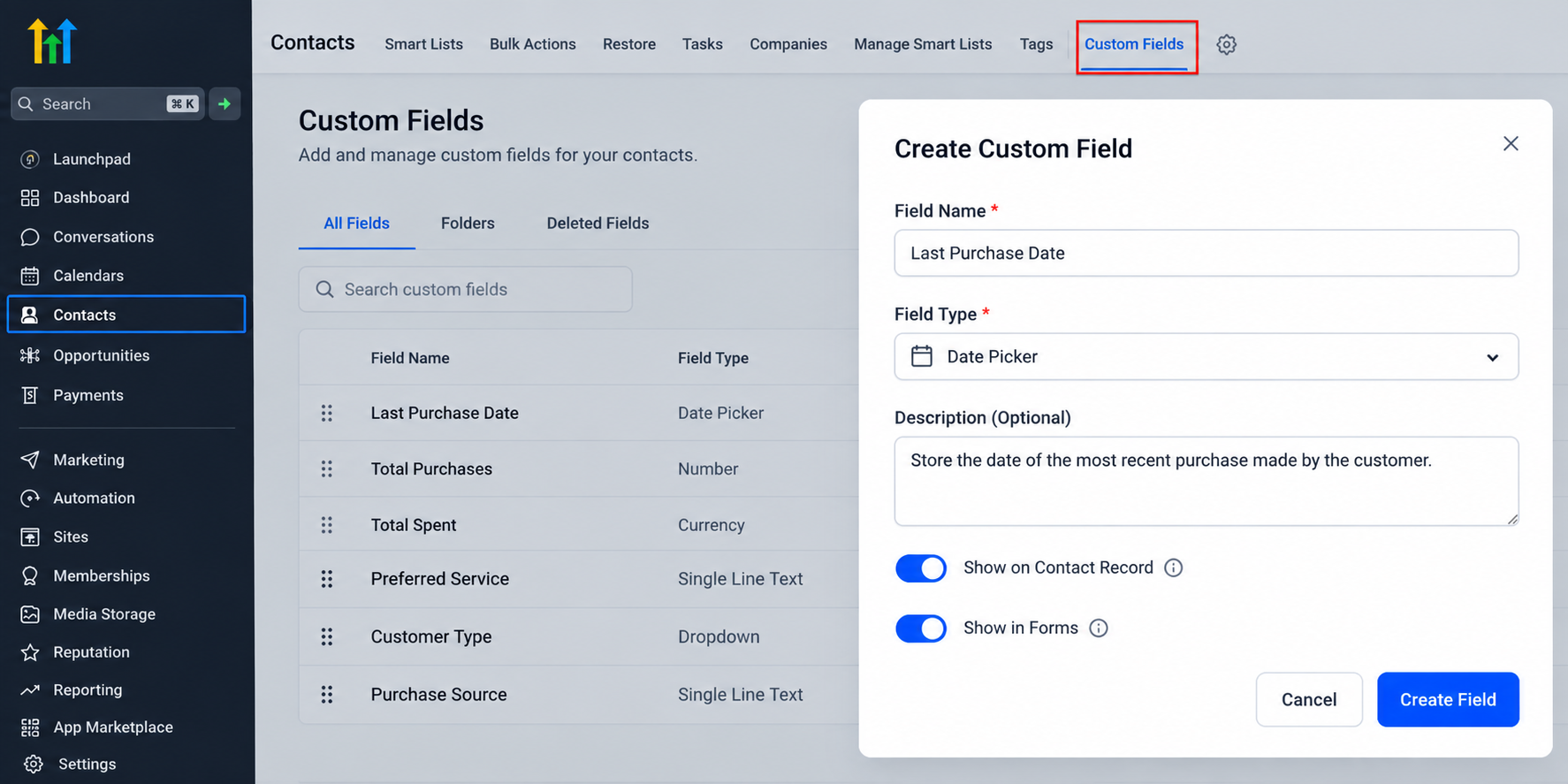Click the green arrow quick action icon

point(225,104)
